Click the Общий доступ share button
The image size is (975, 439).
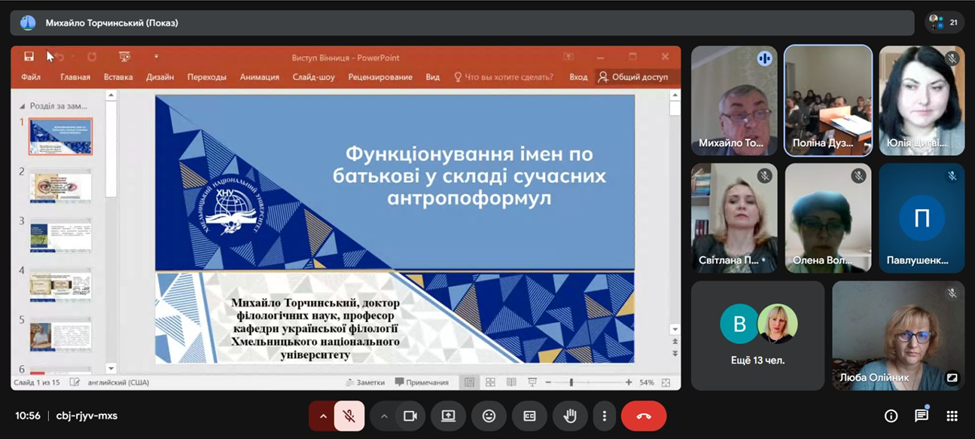[x=633, y=77]
